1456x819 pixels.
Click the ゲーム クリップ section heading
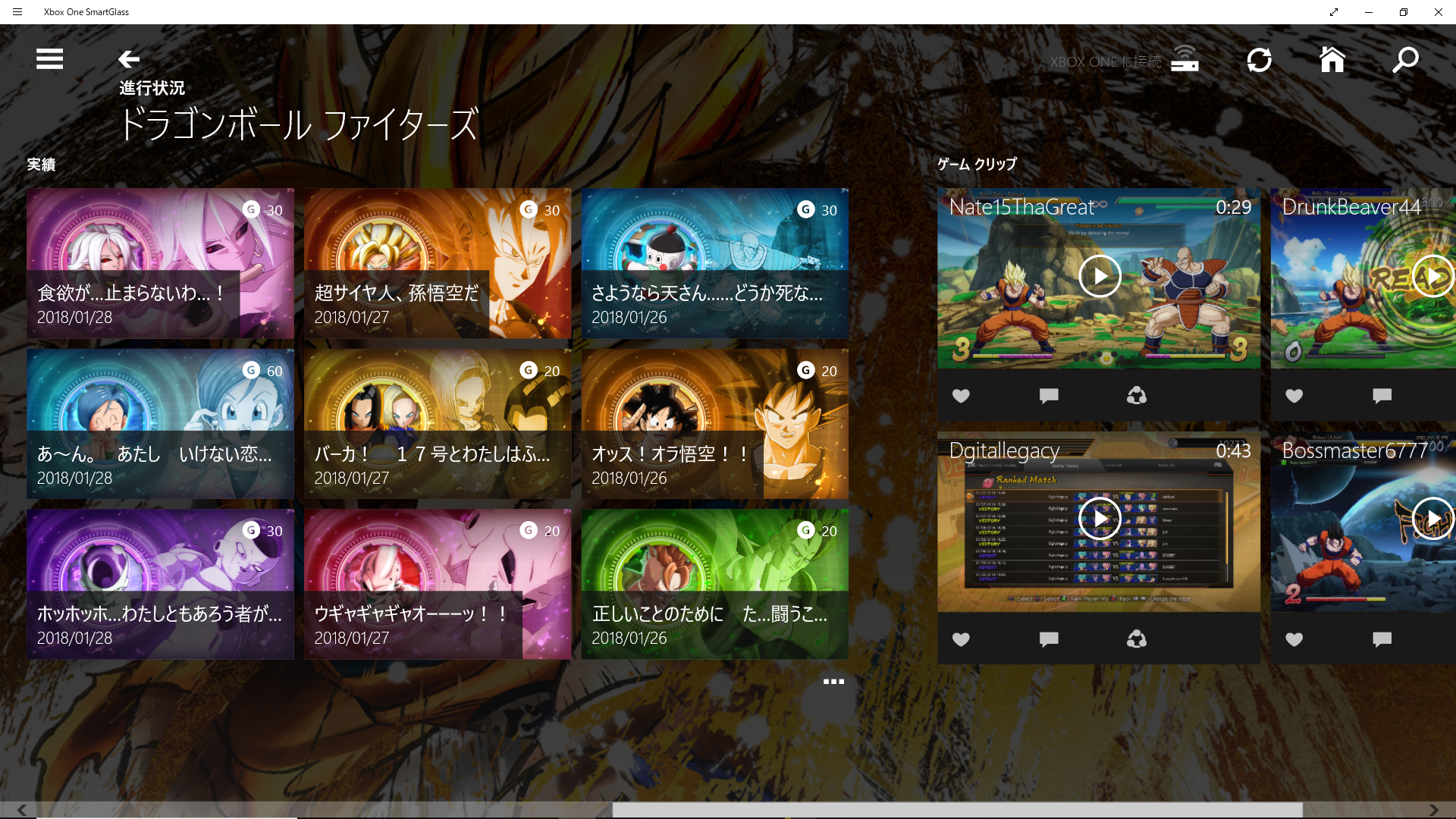977,164
